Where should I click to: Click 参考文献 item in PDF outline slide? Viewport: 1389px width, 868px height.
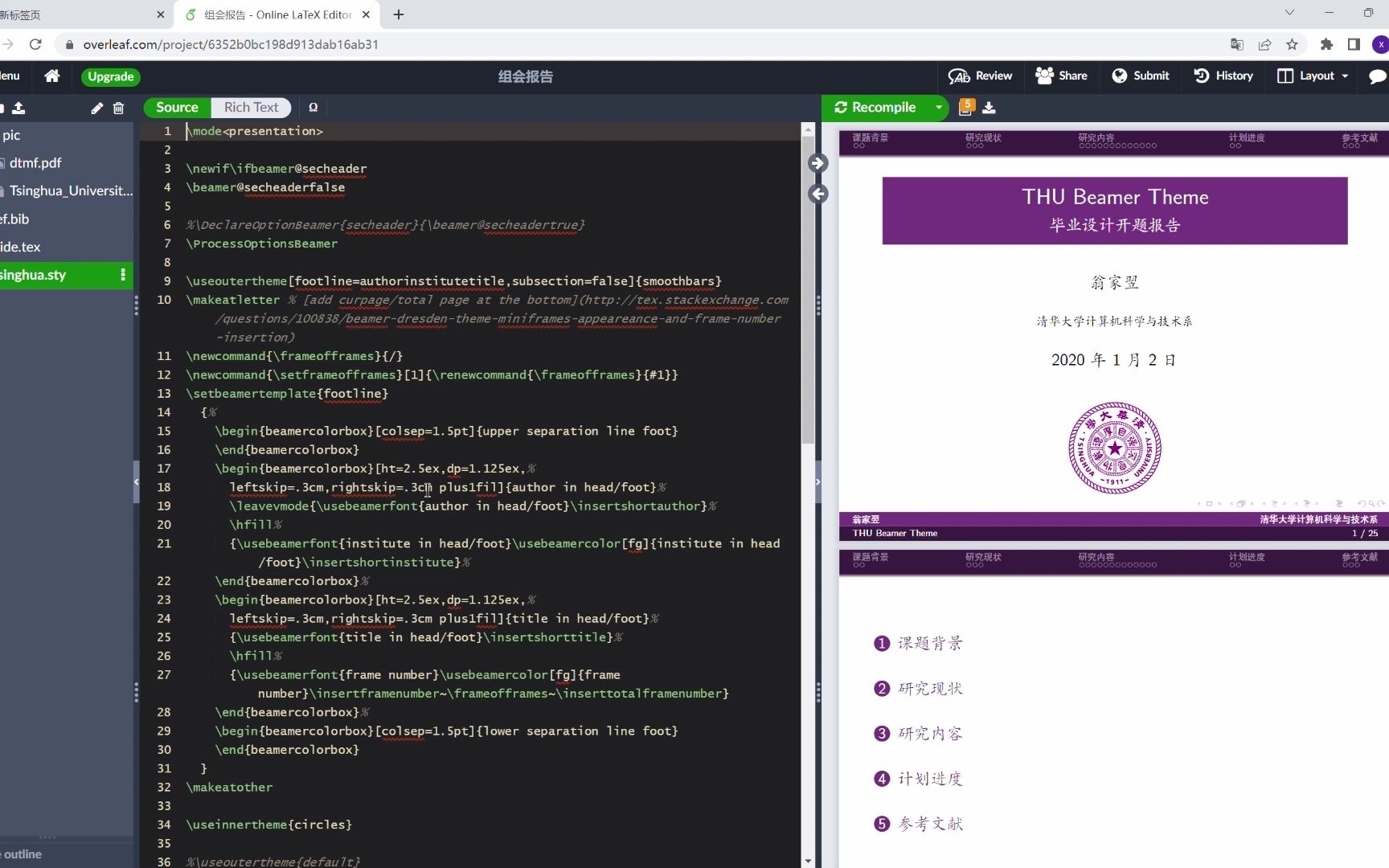coord(930,823)
